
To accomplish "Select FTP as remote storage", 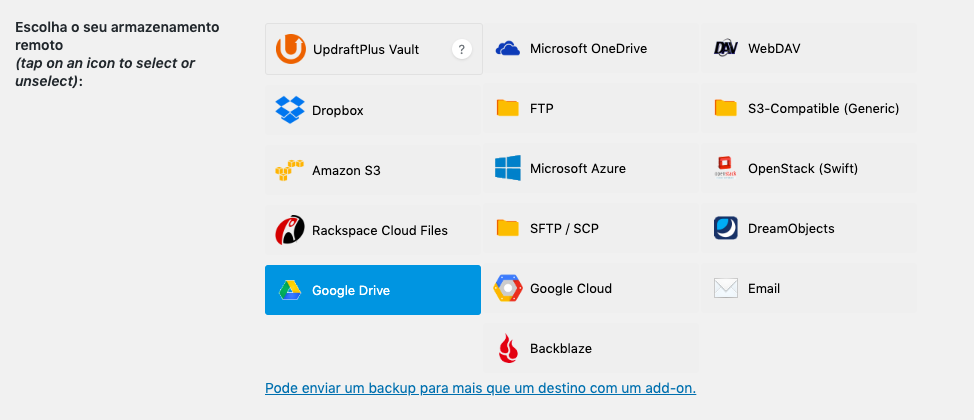I will 591,109.
